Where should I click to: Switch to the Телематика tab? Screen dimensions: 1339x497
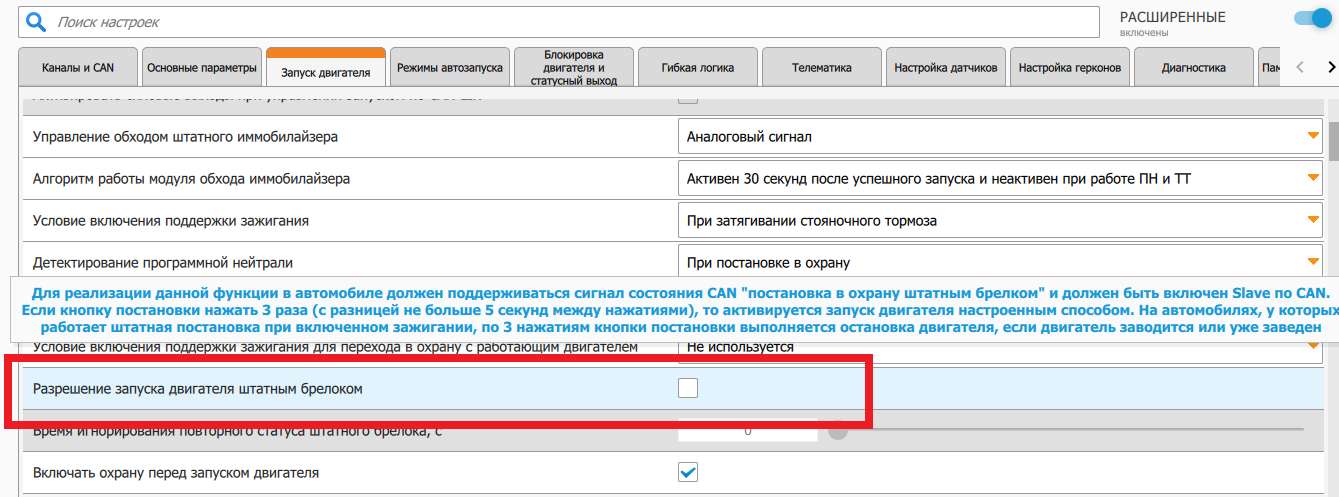(822, 68)
